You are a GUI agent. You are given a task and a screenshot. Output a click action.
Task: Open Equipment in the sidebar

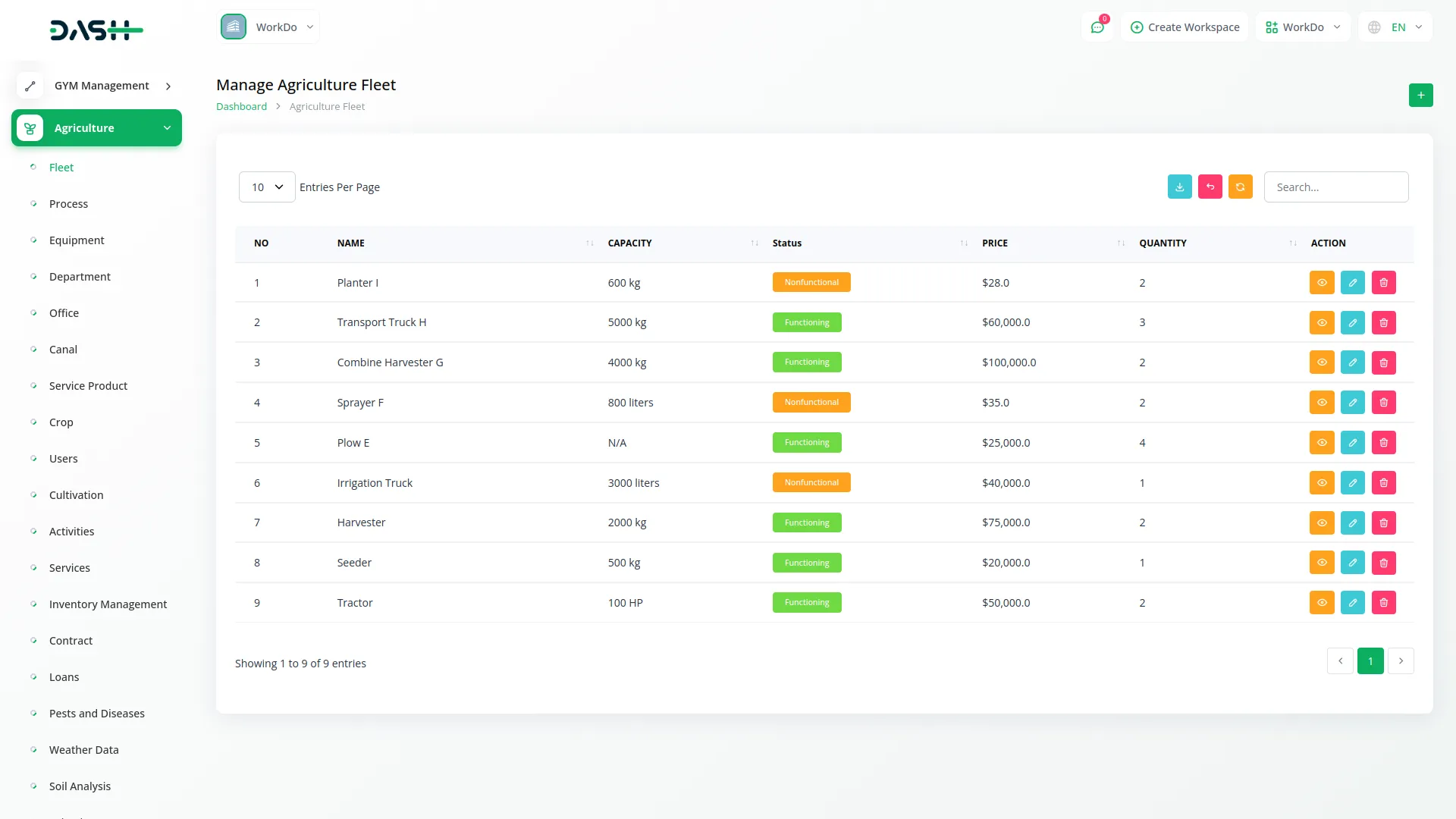(x=77, y=240)
